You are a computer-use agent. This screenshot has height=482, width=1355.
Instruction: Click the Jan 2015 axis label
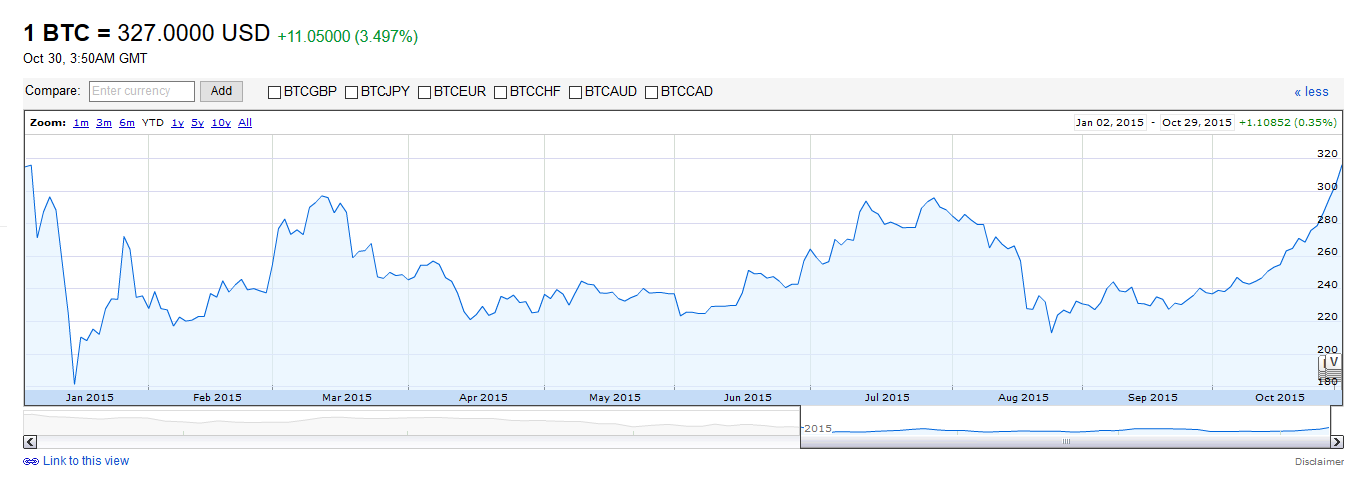pyautogui.click(x=90, y=397)
